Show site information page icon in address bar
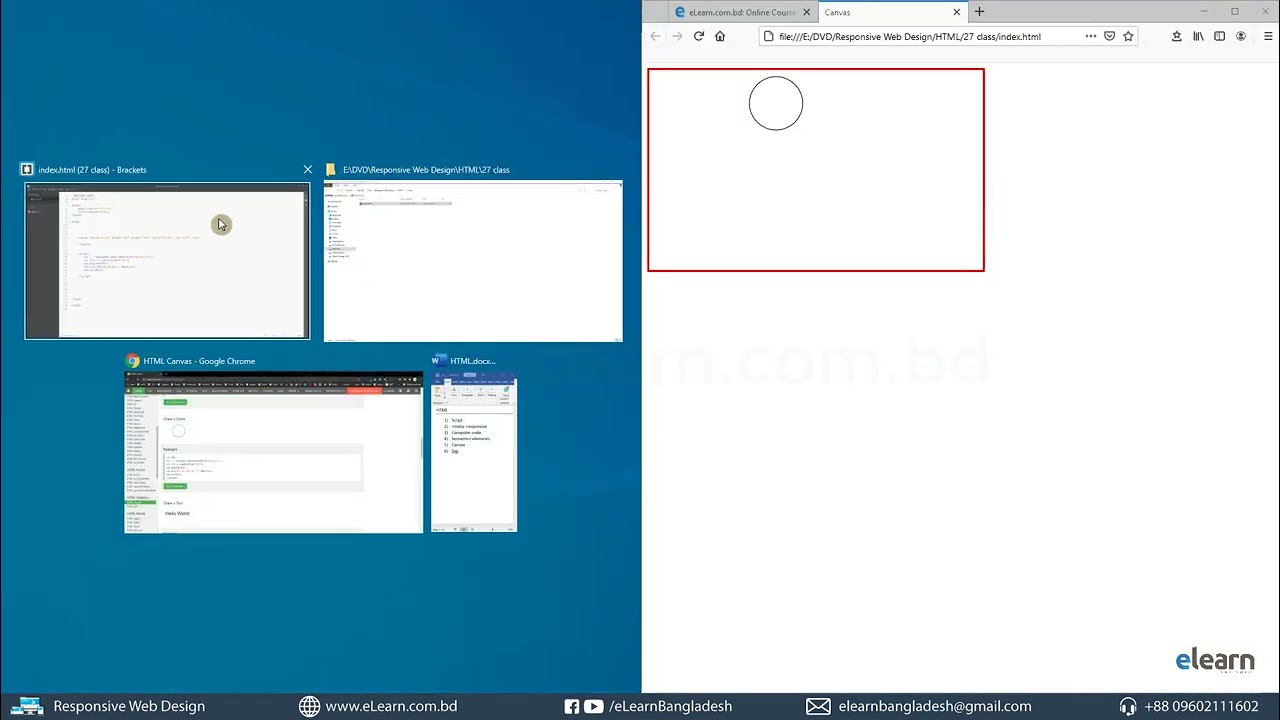The width and height of the screenshot is (1280, 720). [x=768, y=36]
